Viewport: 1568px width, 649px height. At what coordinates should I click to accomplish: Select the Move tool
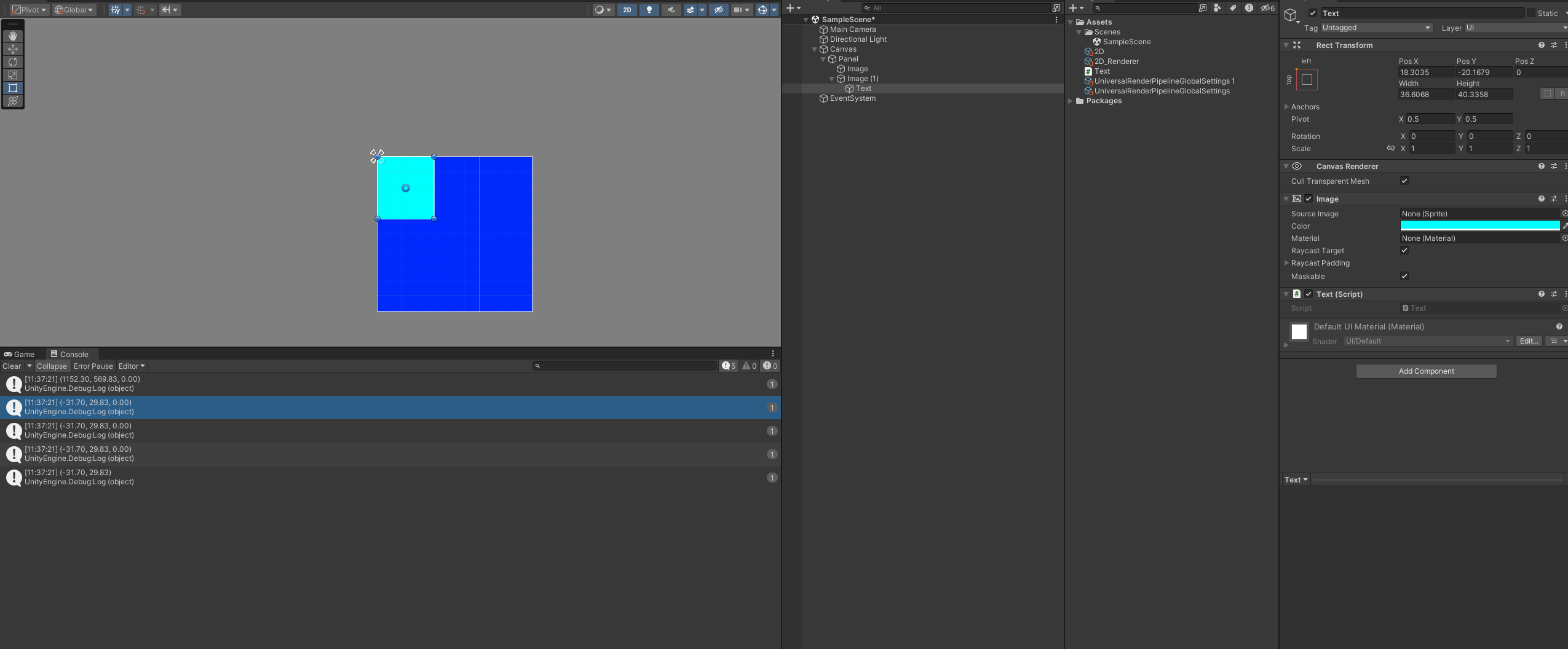(12, 49)
